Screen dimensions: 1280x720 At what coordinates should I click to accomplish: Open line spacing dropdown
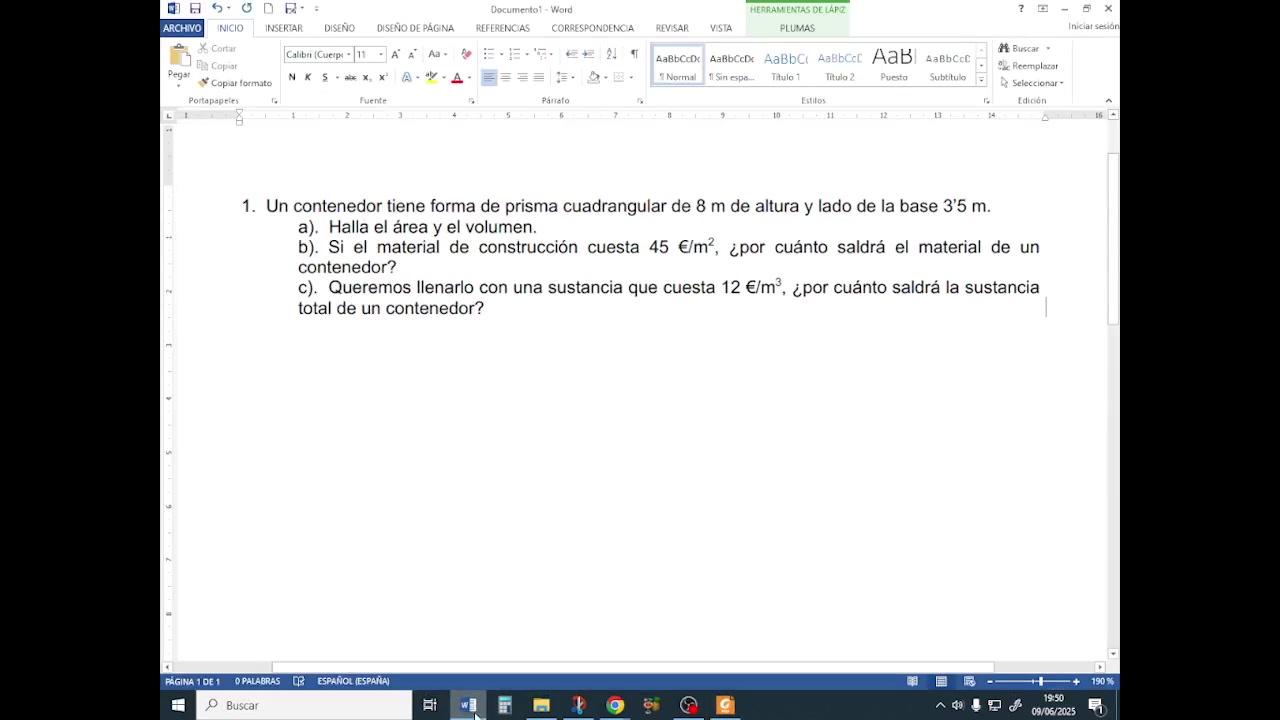[x=565, y=77]
